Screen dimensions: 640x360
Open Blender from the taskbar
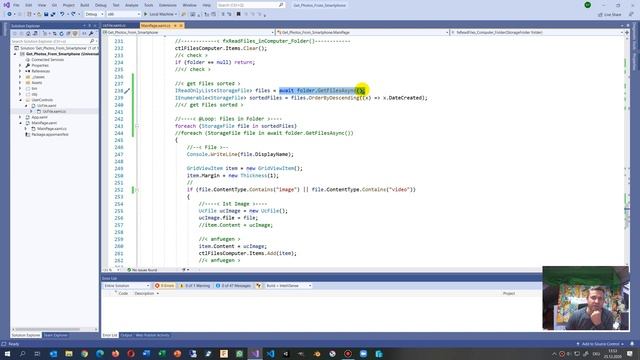317,353
